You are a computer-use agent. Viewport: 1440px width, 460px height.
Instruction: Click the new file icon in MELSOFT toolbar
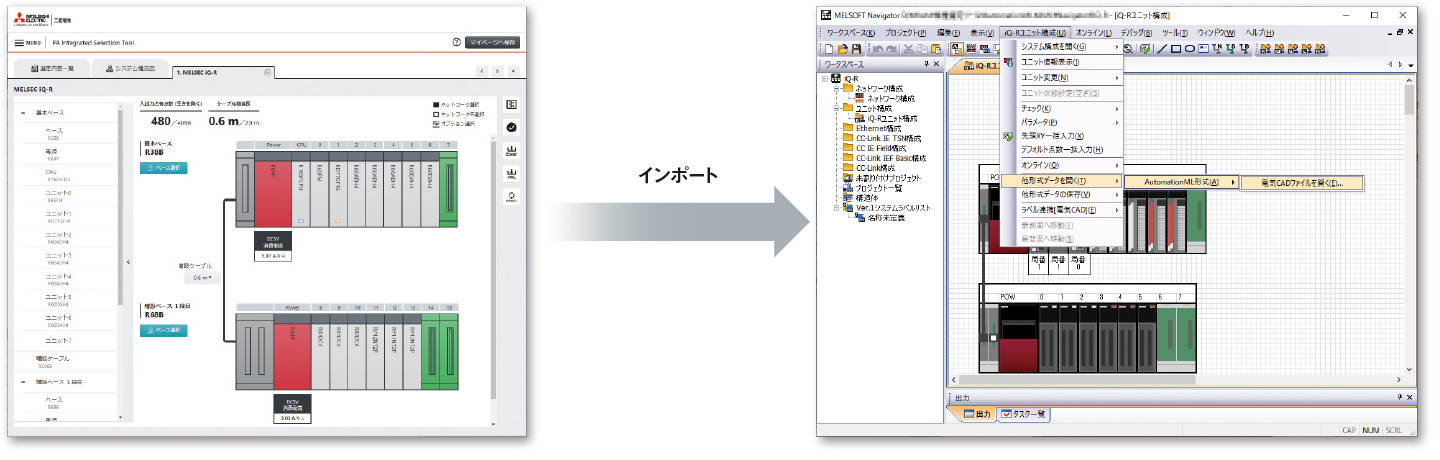point(828,48)
